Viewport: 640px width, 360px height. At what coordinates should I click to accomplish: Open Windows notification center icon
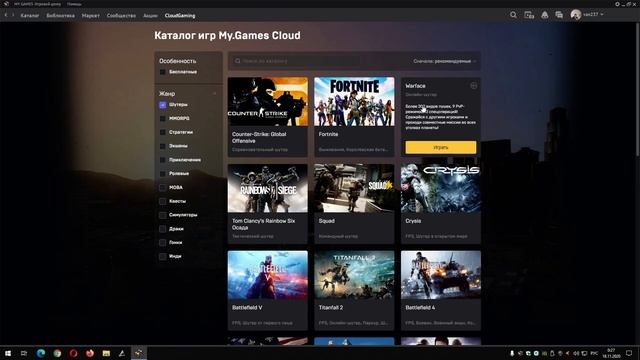pos(629,353)
